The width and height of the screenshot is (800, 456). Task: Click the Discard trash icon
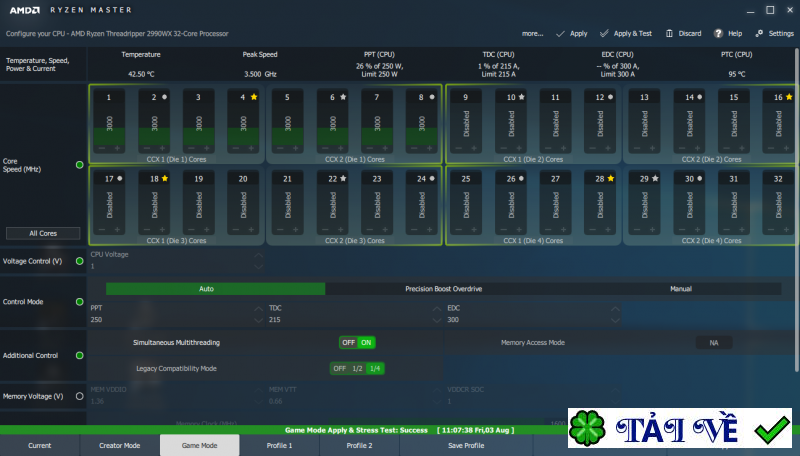pyautogui.click(x=669, y=34)
